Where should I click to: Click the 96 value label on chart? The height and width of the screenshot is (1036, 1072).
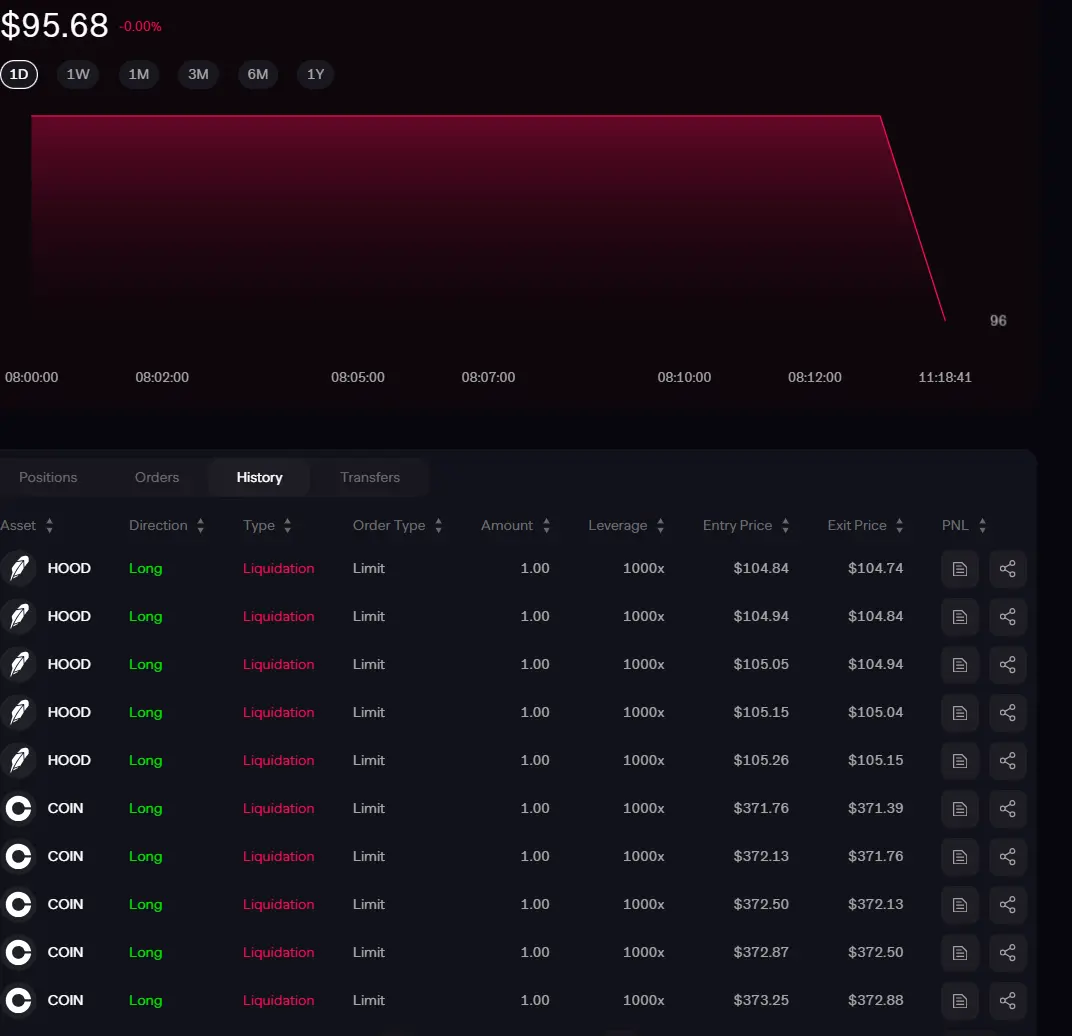(998, 321)
